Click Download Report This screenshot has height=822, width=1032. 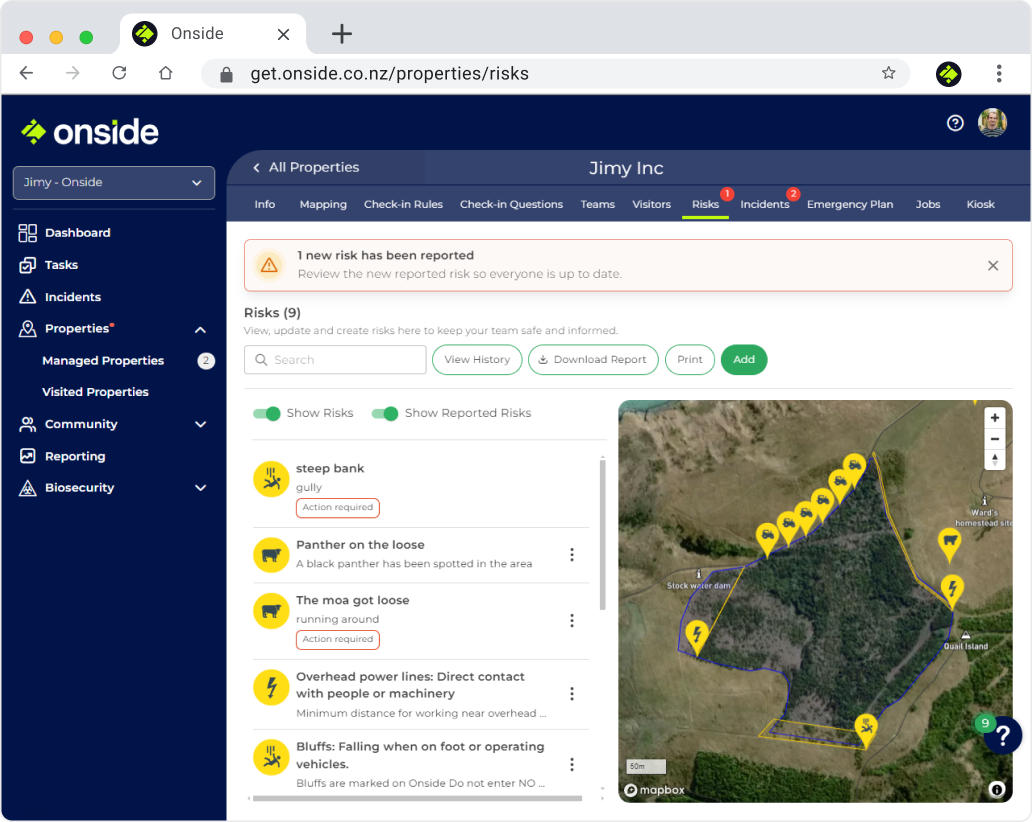point(593,360)
